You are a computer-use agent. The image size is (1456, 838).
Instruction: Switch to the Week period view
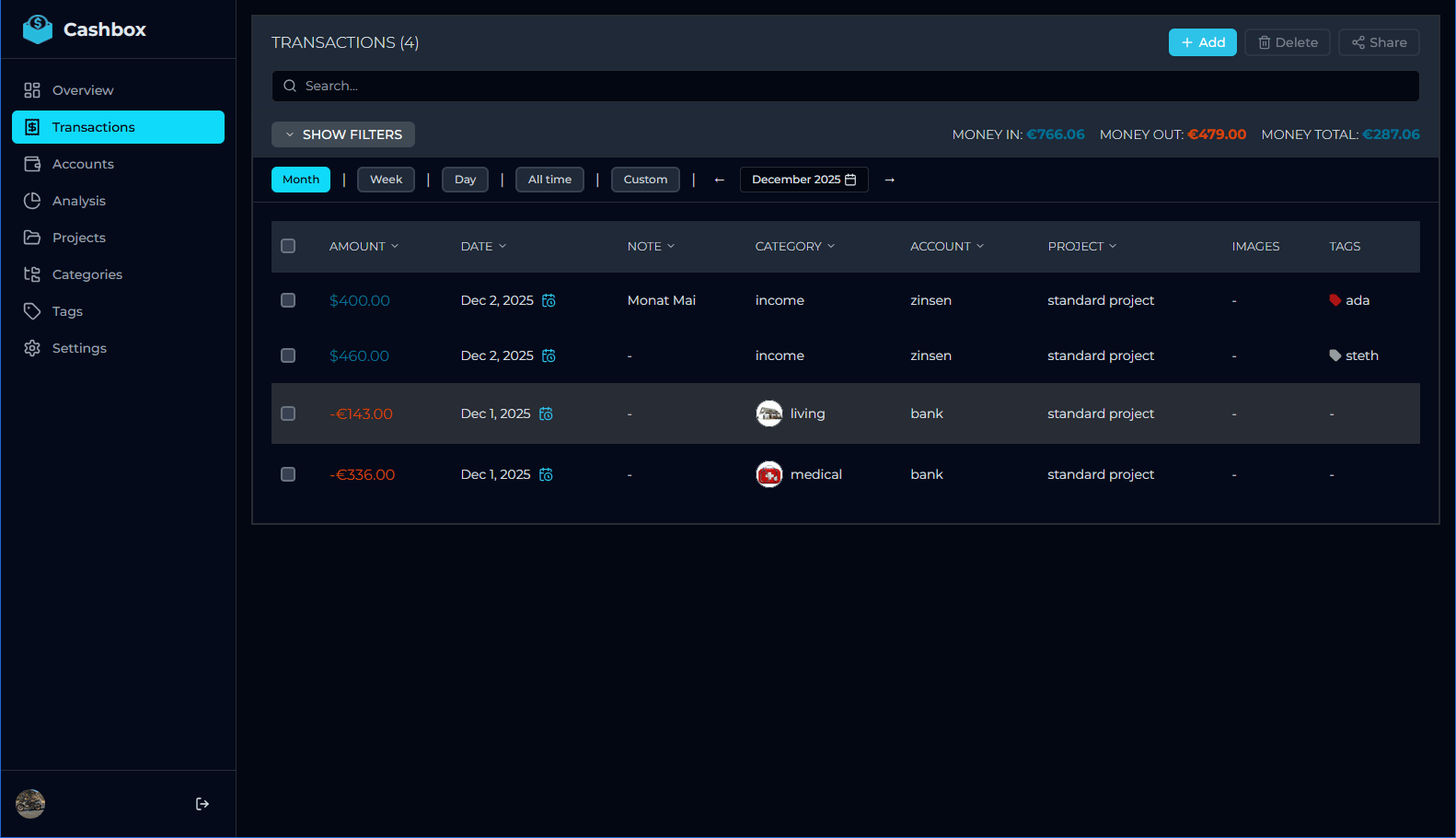pos(386,180)
